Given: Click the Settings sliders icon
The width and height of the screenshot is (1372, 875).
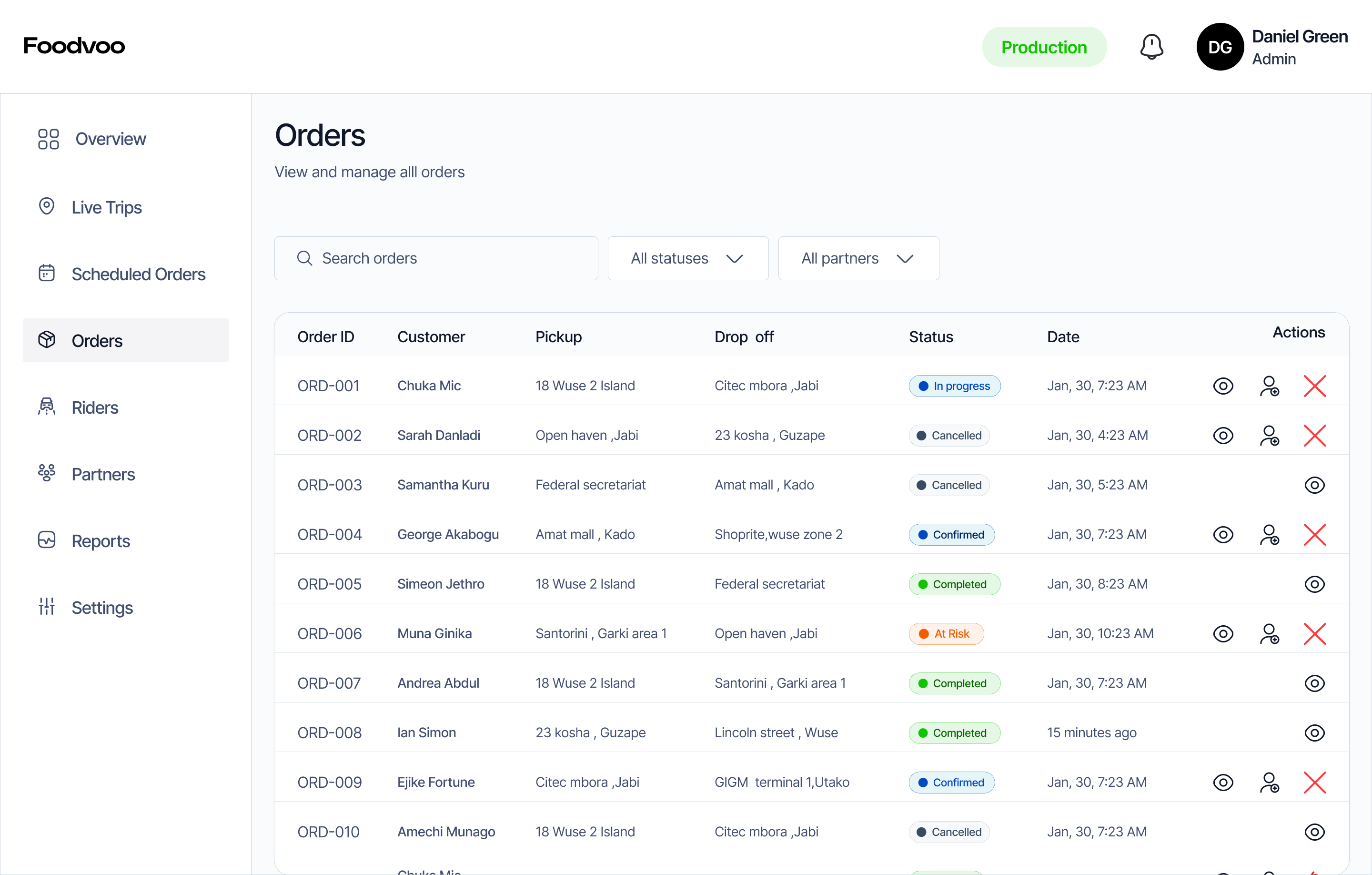Looking at the screenshot, I should click(47, 607).
